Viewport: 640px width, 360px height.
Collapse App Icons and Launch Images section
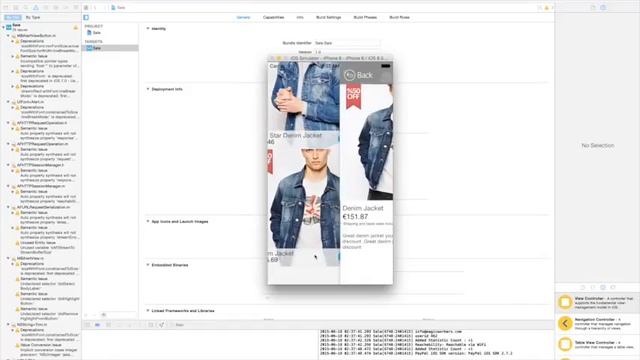[x=148, y=221]
